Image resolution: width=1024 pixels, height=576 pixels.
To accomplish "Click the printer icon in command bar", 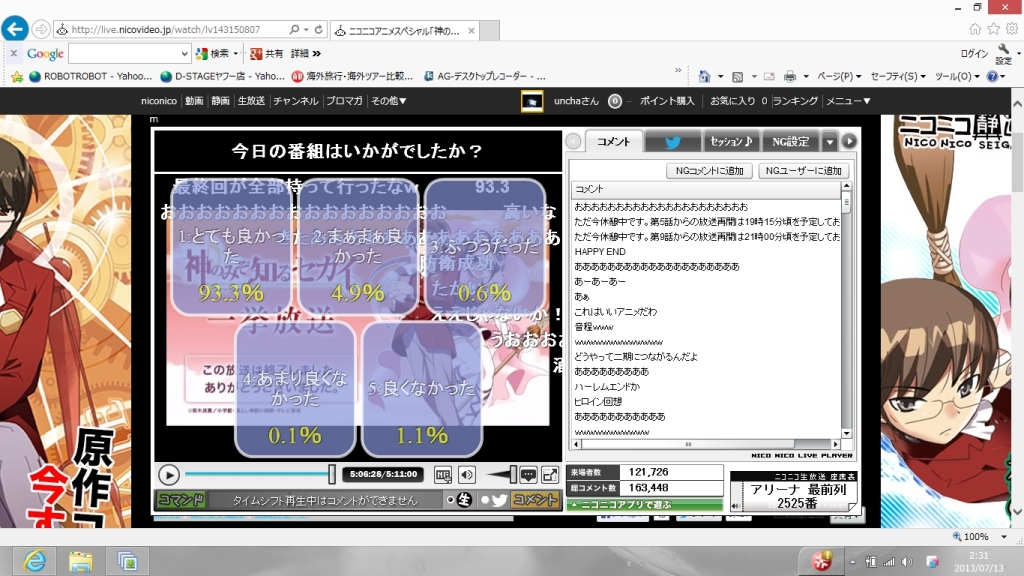I will (790, 76).
